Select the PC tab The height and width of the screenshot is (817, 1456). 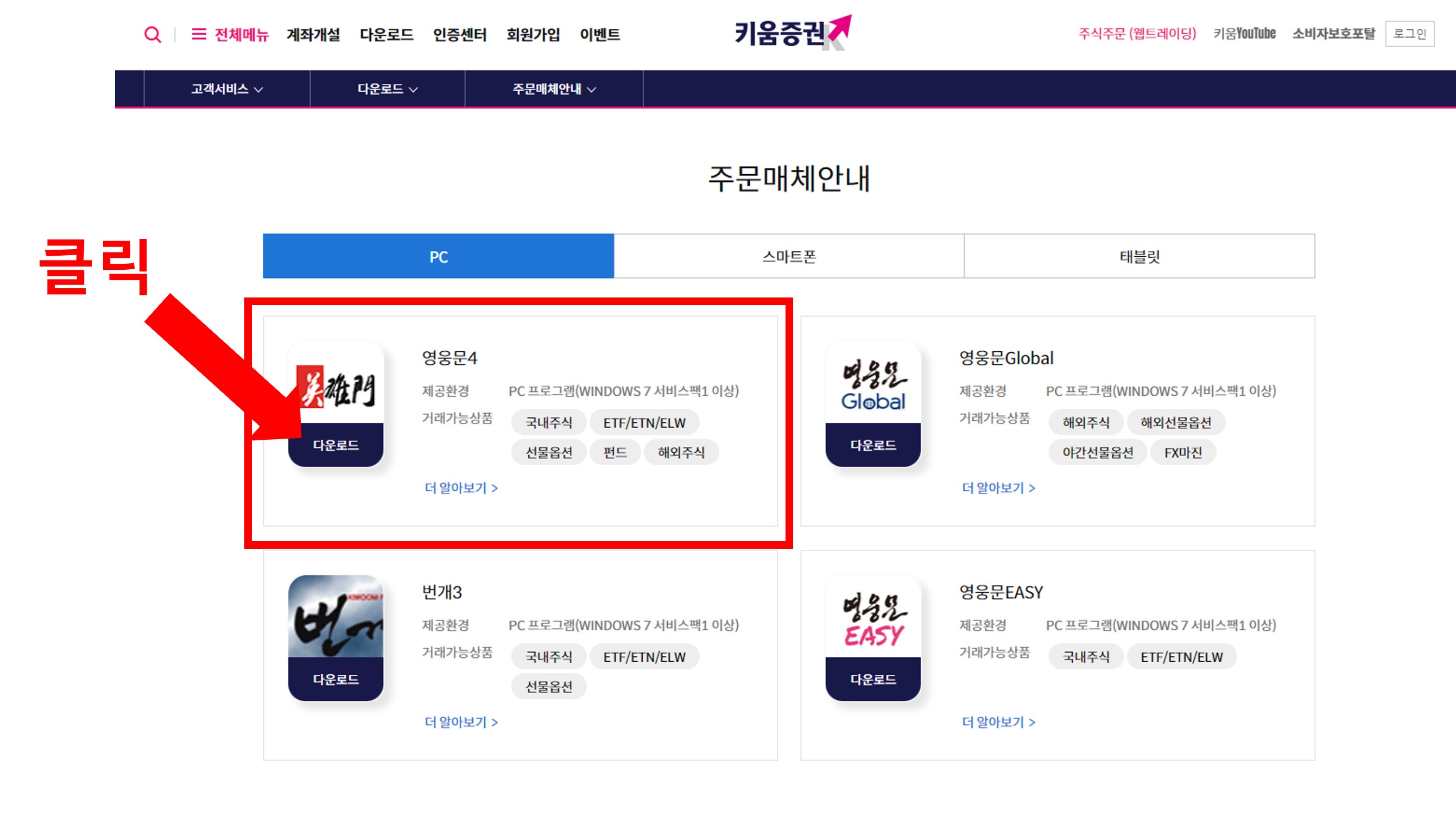439,257
